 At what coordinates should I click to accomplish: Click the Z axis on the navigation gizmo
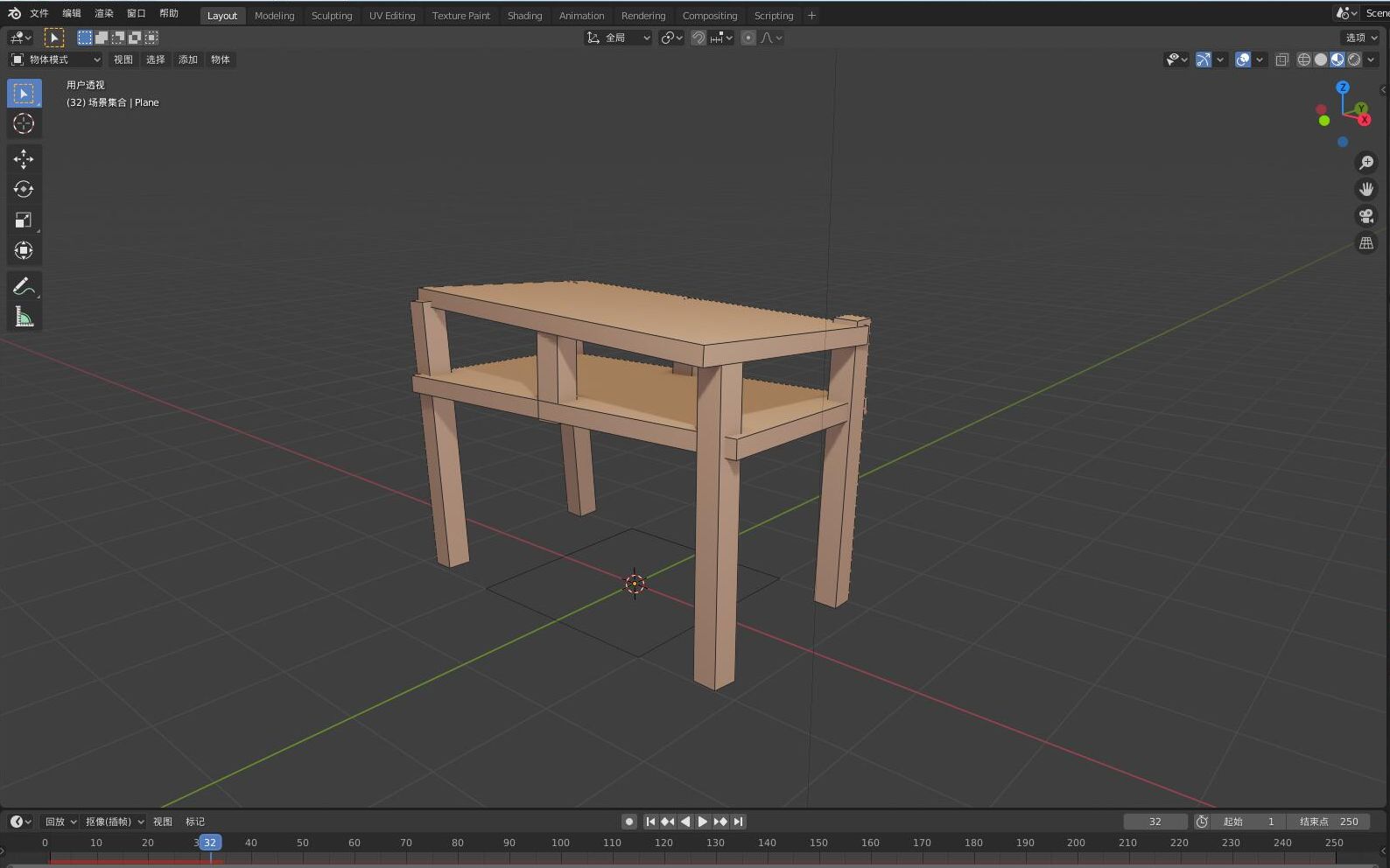pyautogui.click(x=1342, y=87)
